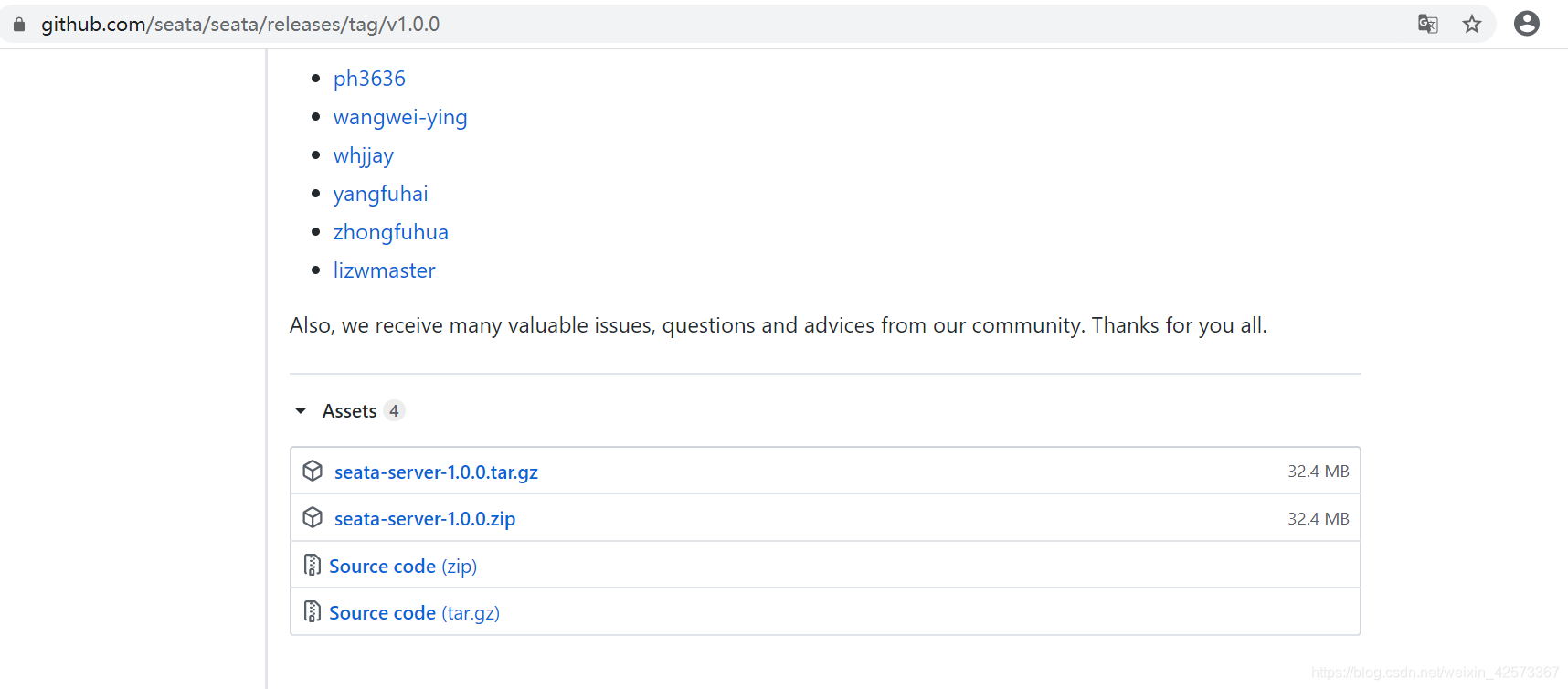The width and height of the screenshot is (1568, 689).
Task: Click the zip file icon for Source code (zip)
Action: [x=312, y=565]
